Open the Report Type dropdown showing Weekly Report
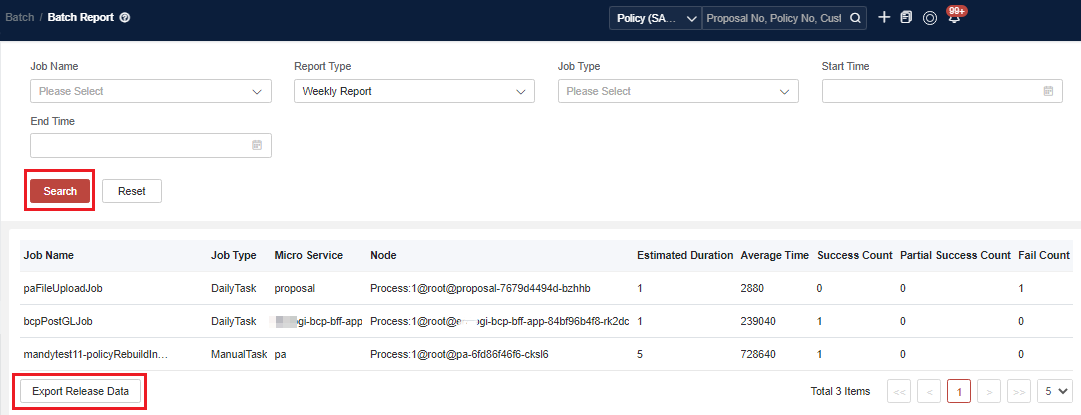 tap(414, 91)
